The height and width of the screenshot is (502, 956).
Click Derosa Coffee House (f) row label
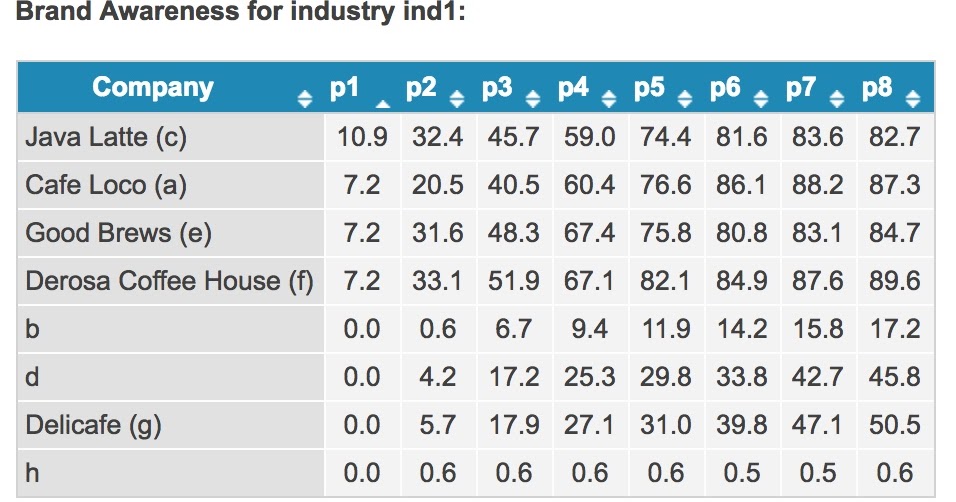click(x=171, y=281)
